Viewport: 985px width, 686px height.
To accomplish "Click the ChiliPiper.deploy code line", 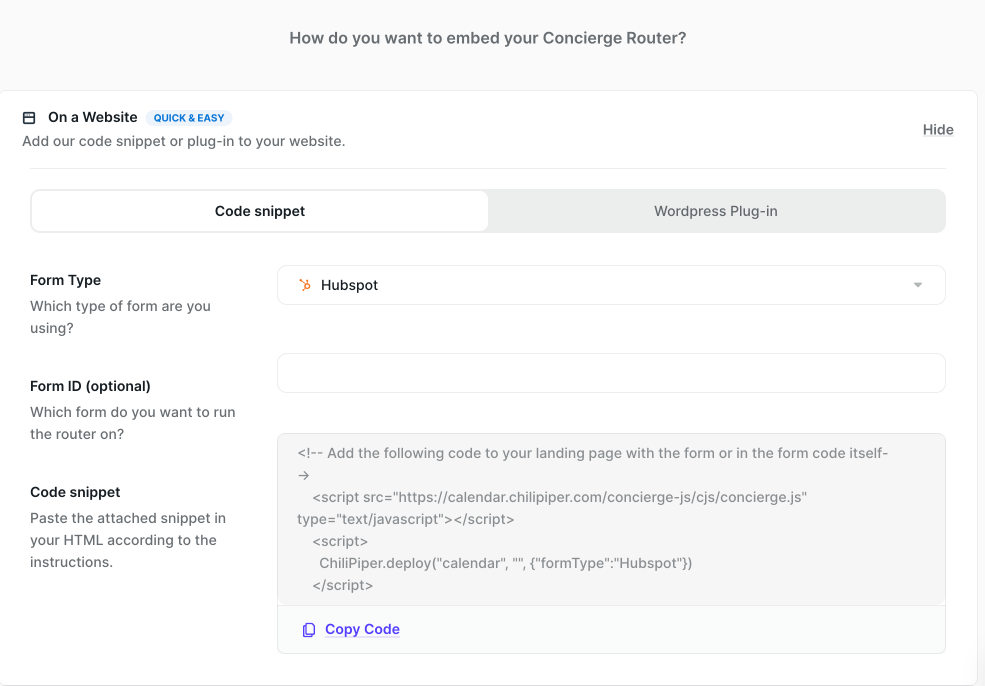I will (506, 564).
